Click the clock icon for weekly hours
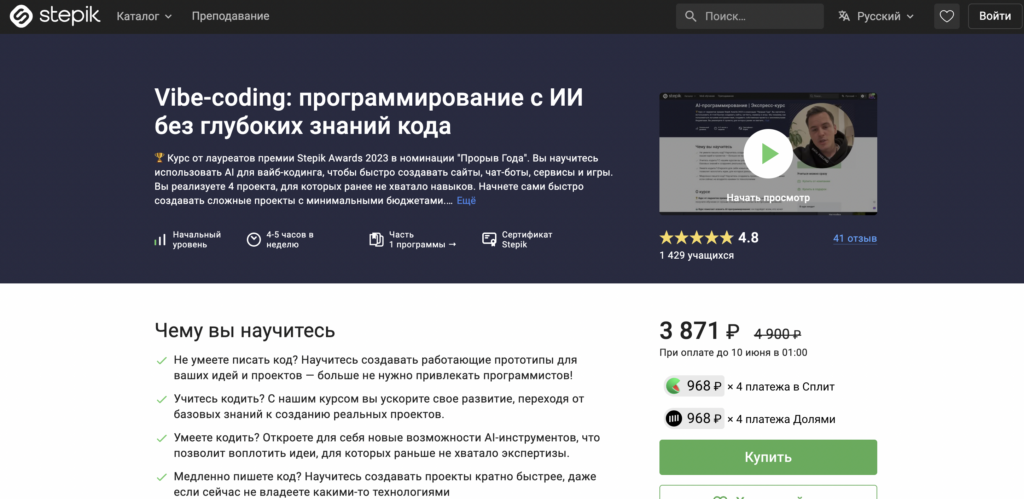The height and width of the screenshot is (499, 1024). pyautogui.click(x=253, y=240)
